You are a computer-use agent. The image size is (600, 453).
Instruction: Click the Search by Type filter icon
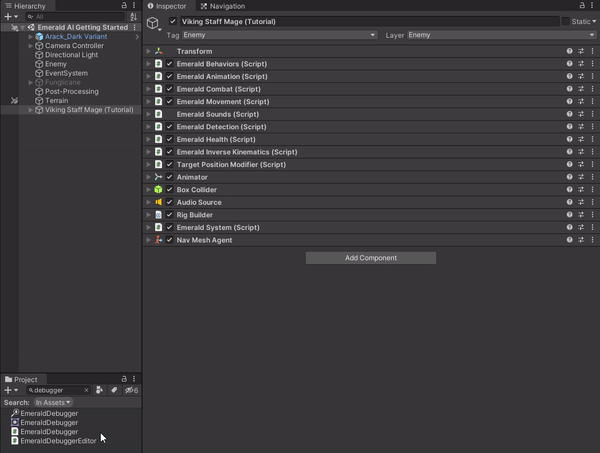(x=100, y=390)
